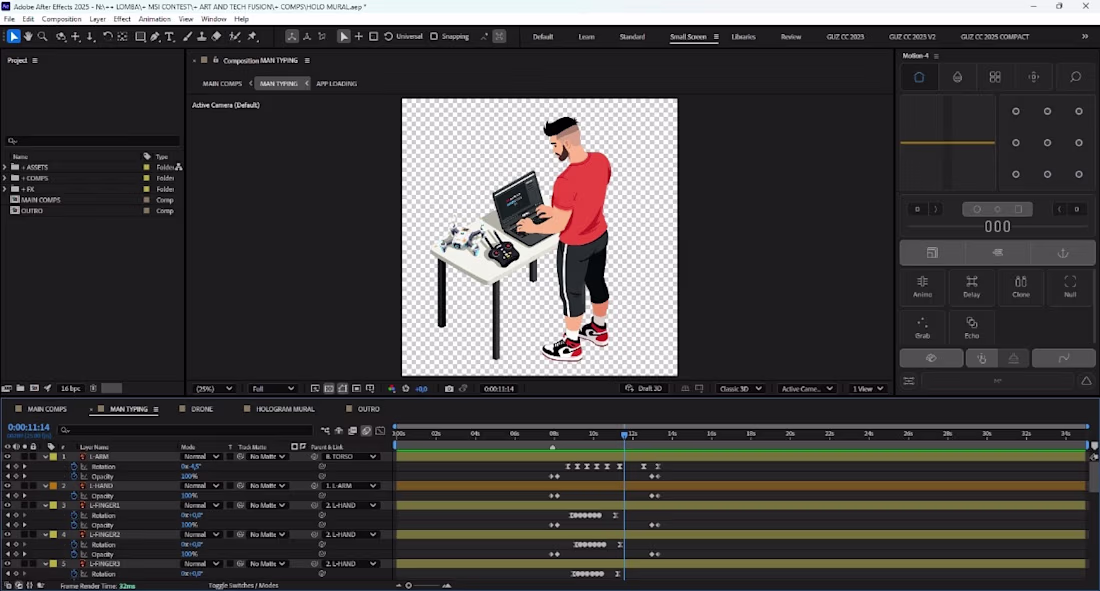Viewport: 1100px width, 591px height.
Task: Open the Animation menu
Action: coord(154,19)
